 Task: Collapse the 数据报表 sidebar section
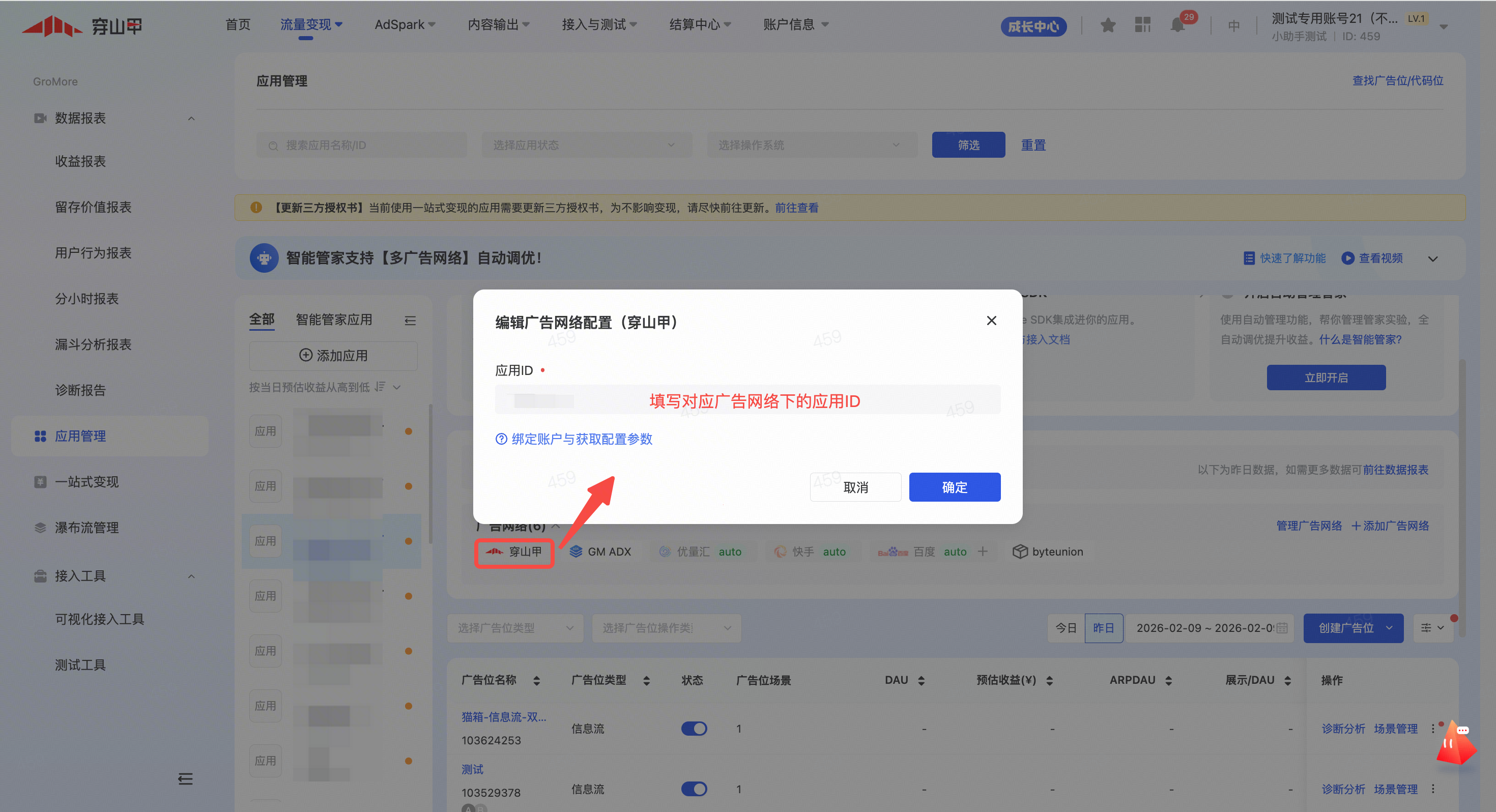pos(191,119)
